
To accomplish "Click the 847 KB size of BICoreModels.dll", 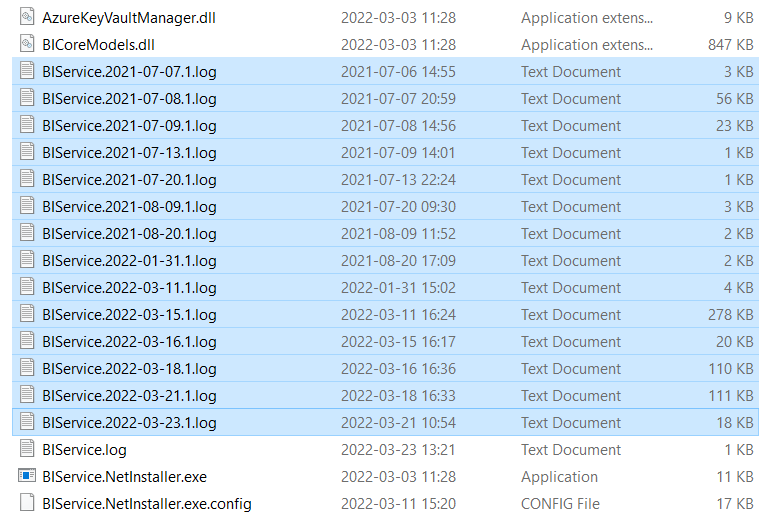I will [x=730, y=45].
